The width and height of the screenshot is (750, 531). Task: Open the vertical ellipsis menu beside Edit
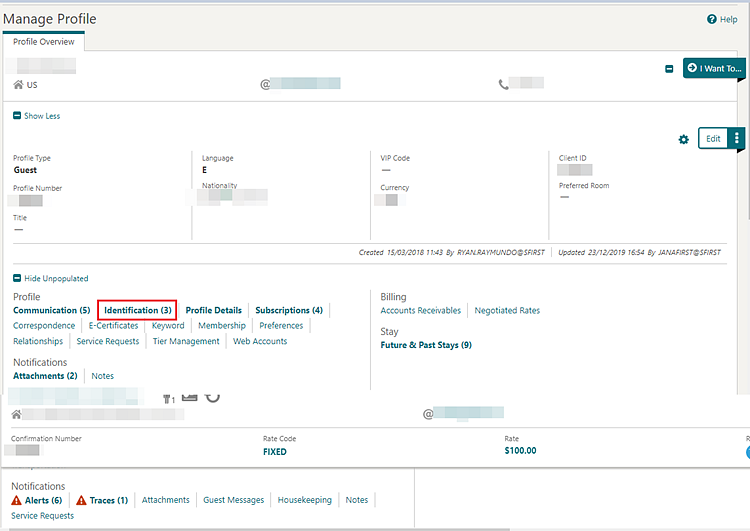736,139
